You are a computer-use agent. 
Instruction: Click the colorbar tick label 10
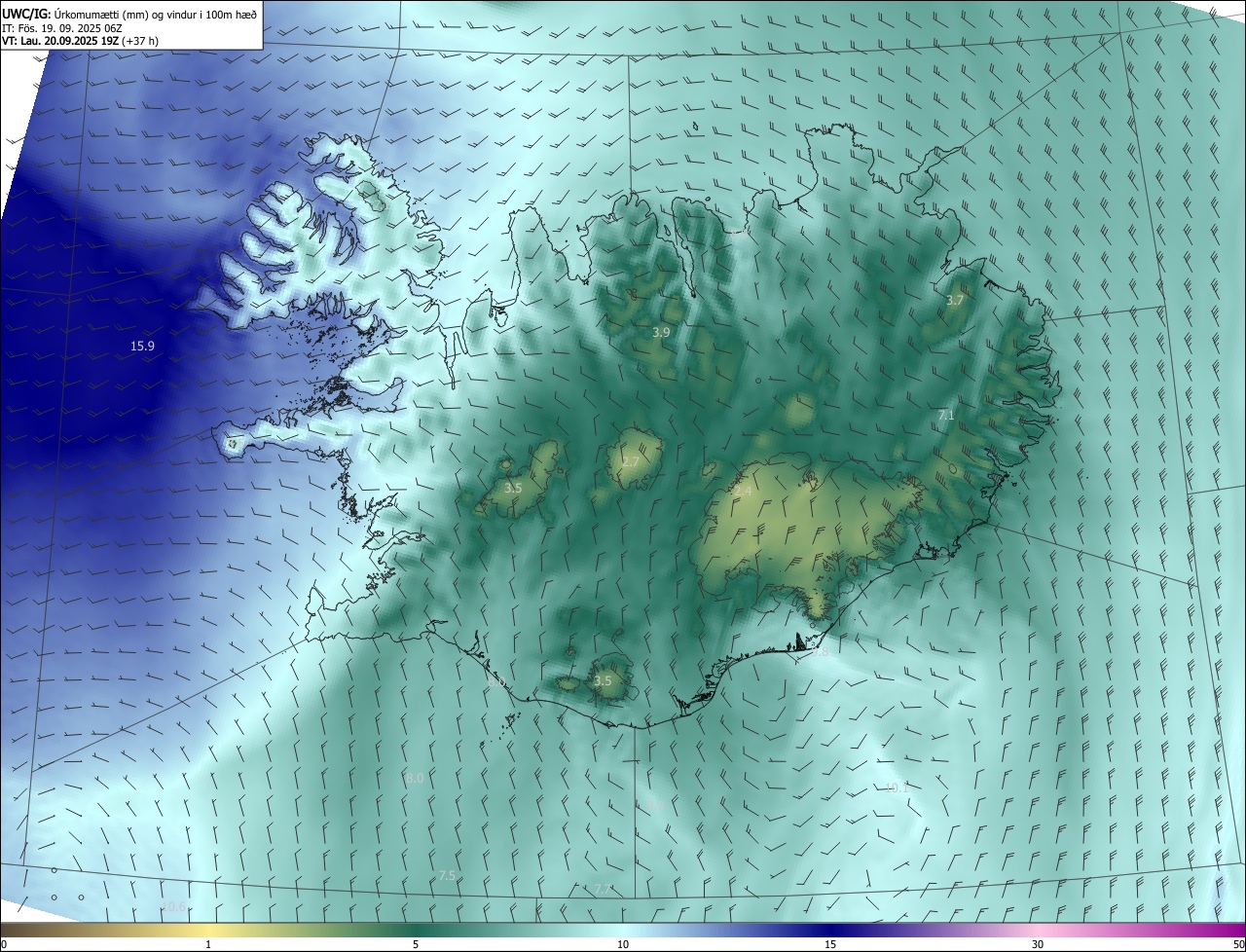click(x=623, y=944)
